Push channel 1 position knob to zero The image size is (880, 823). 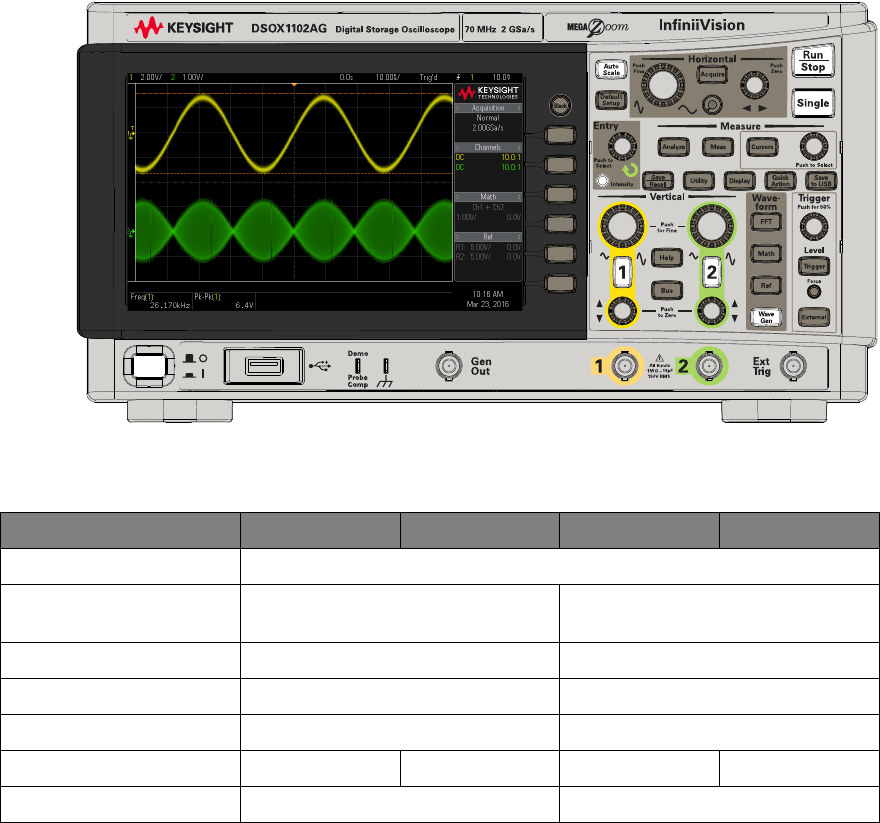point(622,310)
